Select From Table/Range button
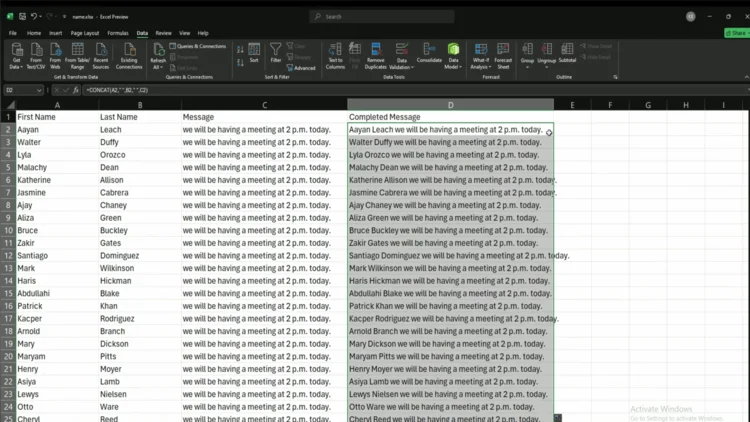This screenshot has width=750, height=422. pos(77,56)
